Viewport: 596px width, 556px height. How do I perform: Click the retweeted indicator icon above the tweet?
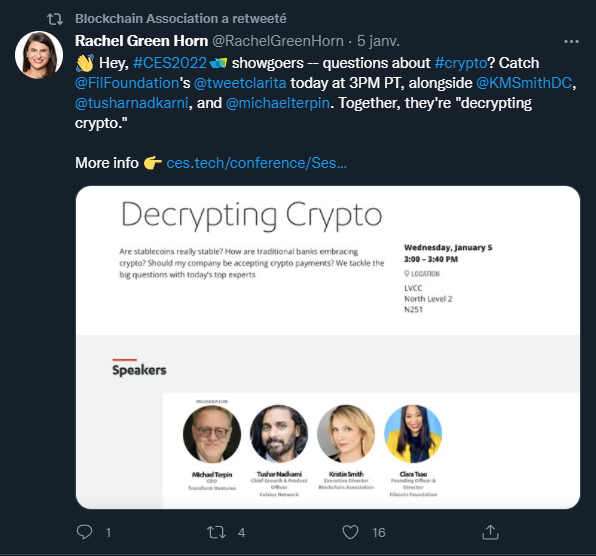[x=55, y=19]
